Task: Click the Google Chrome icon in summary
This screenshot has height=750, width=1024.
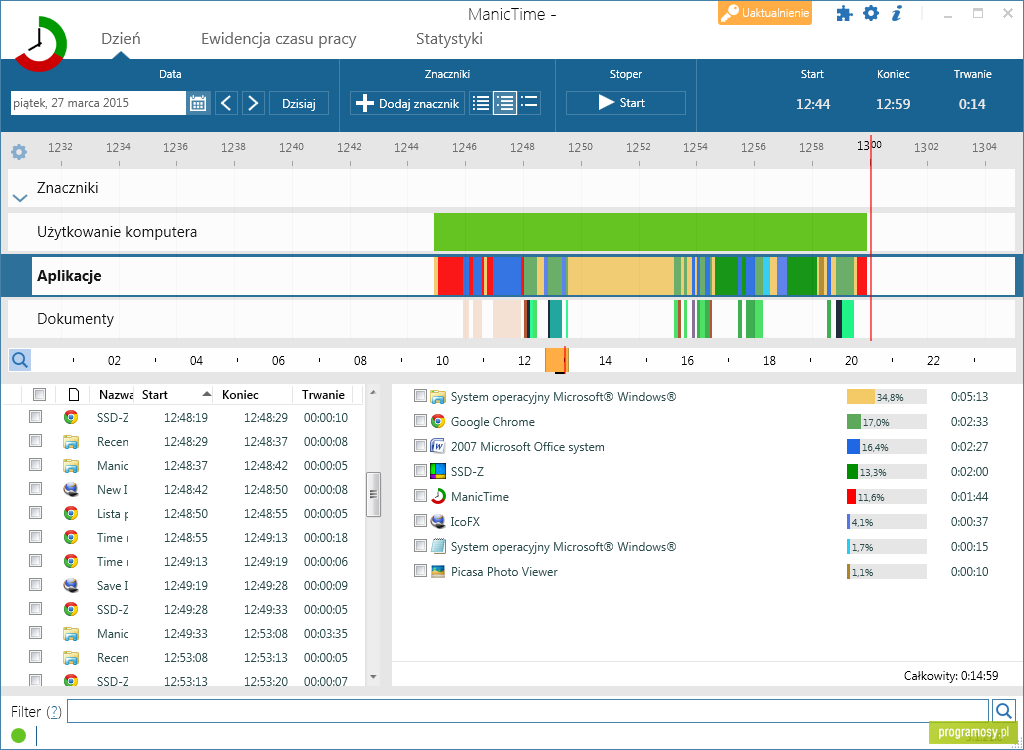Action: 438,421
